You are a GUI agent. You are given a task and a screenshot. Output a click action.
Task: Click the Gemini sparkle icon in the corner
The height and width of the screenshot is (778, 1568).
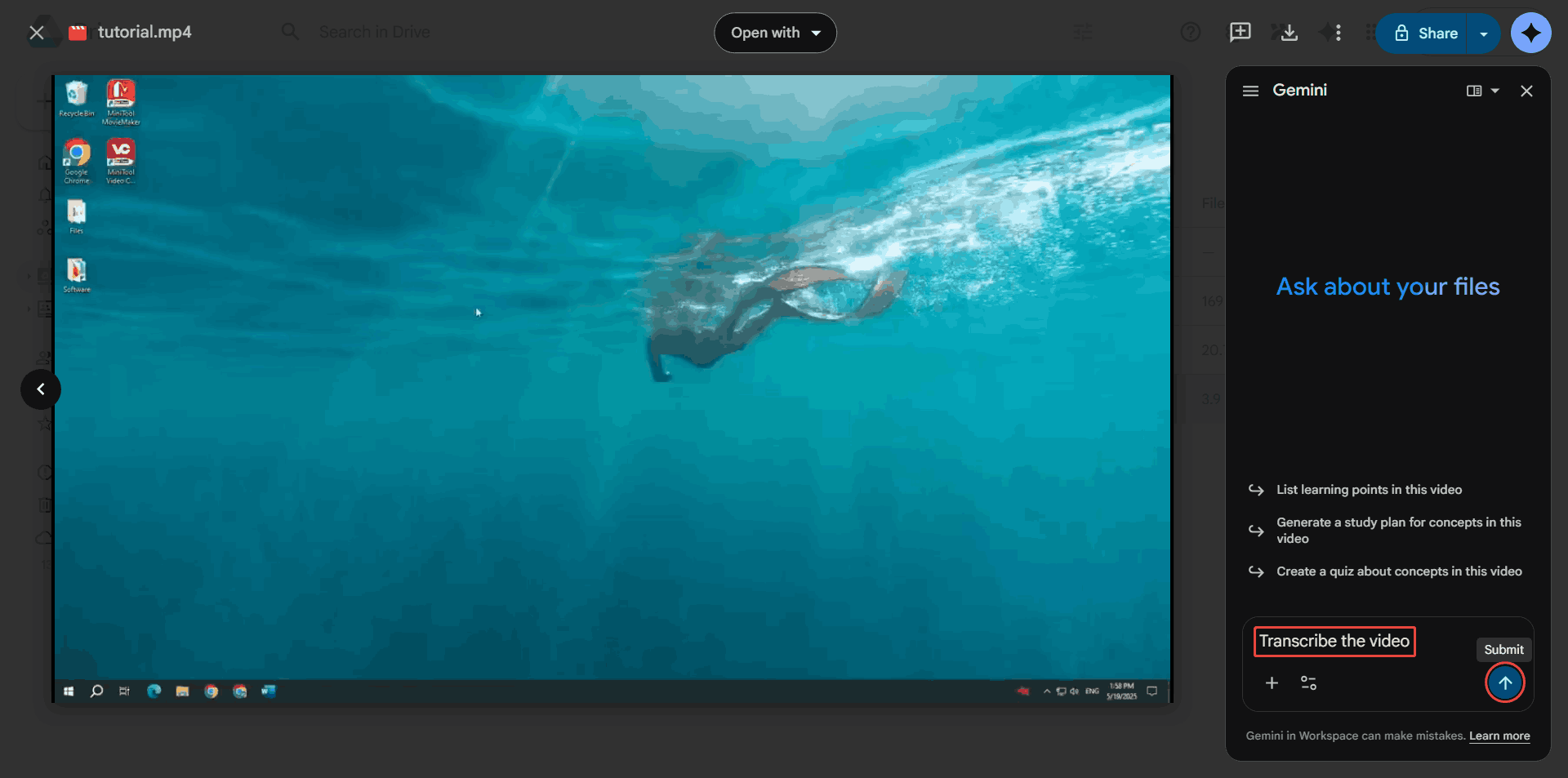coord(1530,33)
